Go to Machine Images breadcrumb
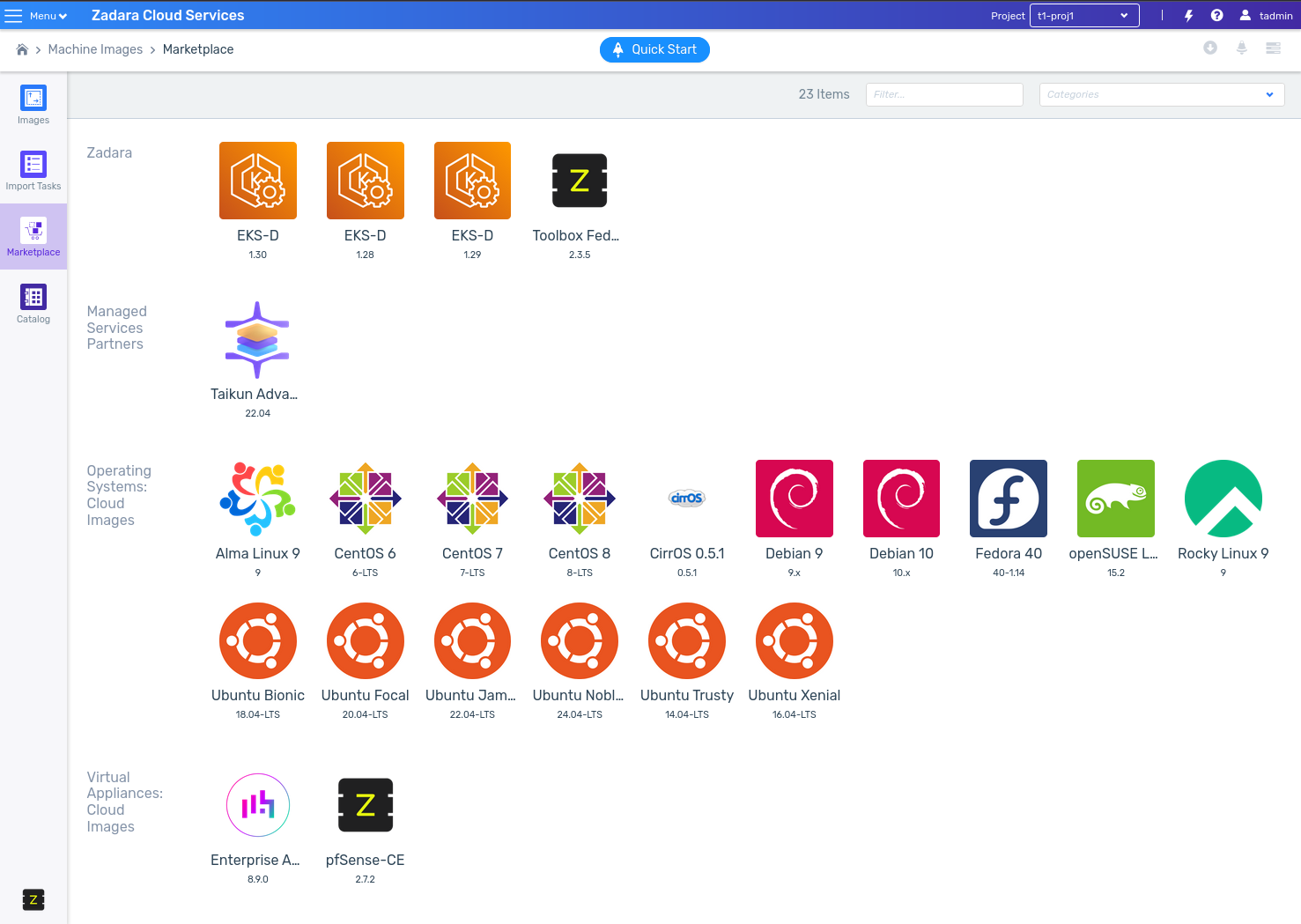This screenshot has width=1301, height=924. (95, 49)
